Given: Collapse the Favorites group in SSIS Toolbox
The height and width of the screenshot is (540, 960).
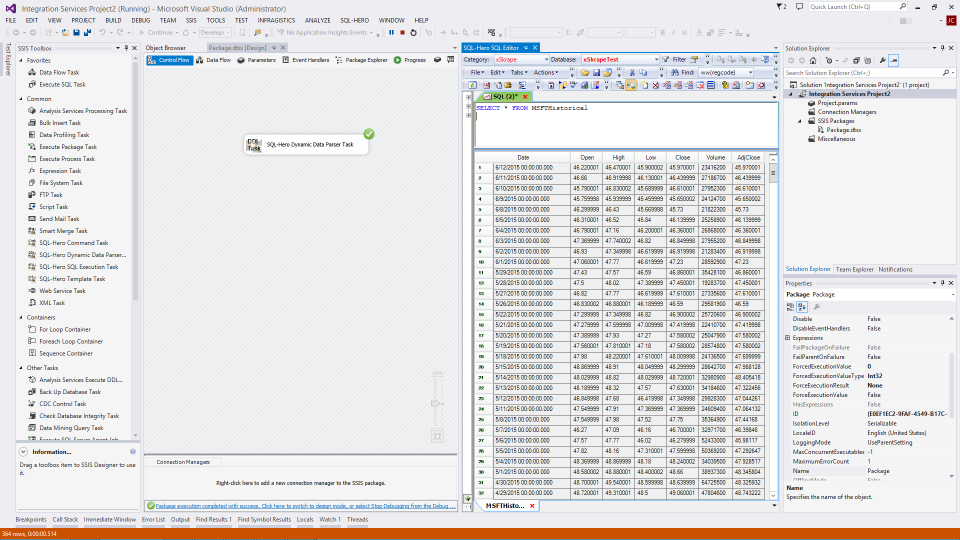Looking at the screenshot, I should pyautogui.click(x=21, y=61).
